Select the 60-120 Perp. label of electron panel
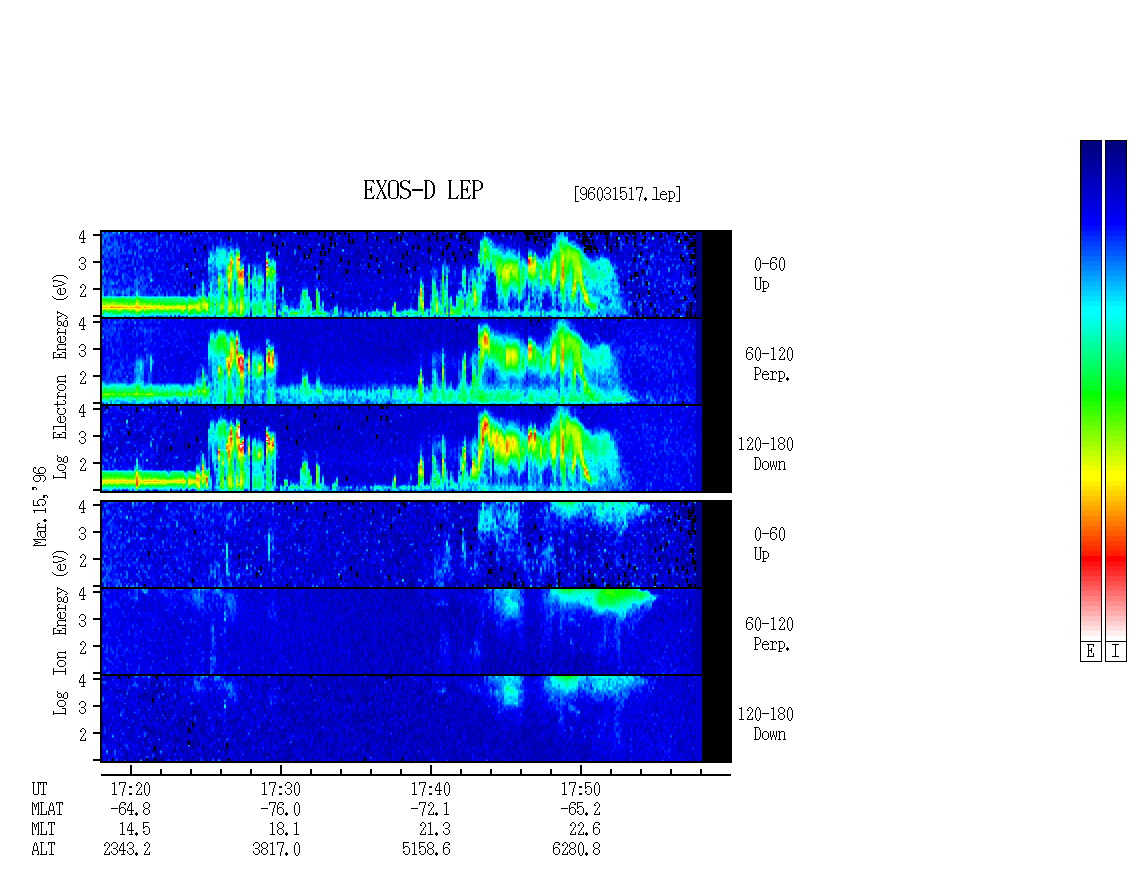Viewport: 1130px width, 875px height. (769, 364)
